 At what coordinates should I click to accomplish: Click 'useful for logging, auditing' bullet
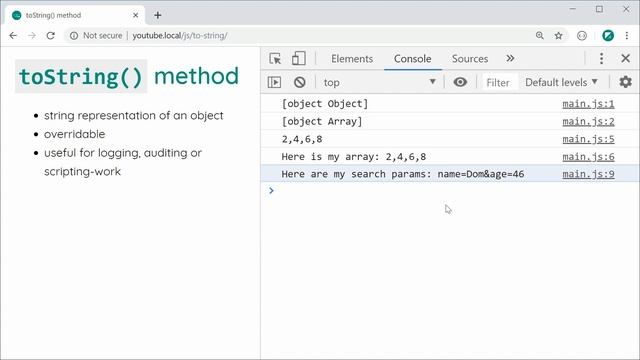[123, 162]
